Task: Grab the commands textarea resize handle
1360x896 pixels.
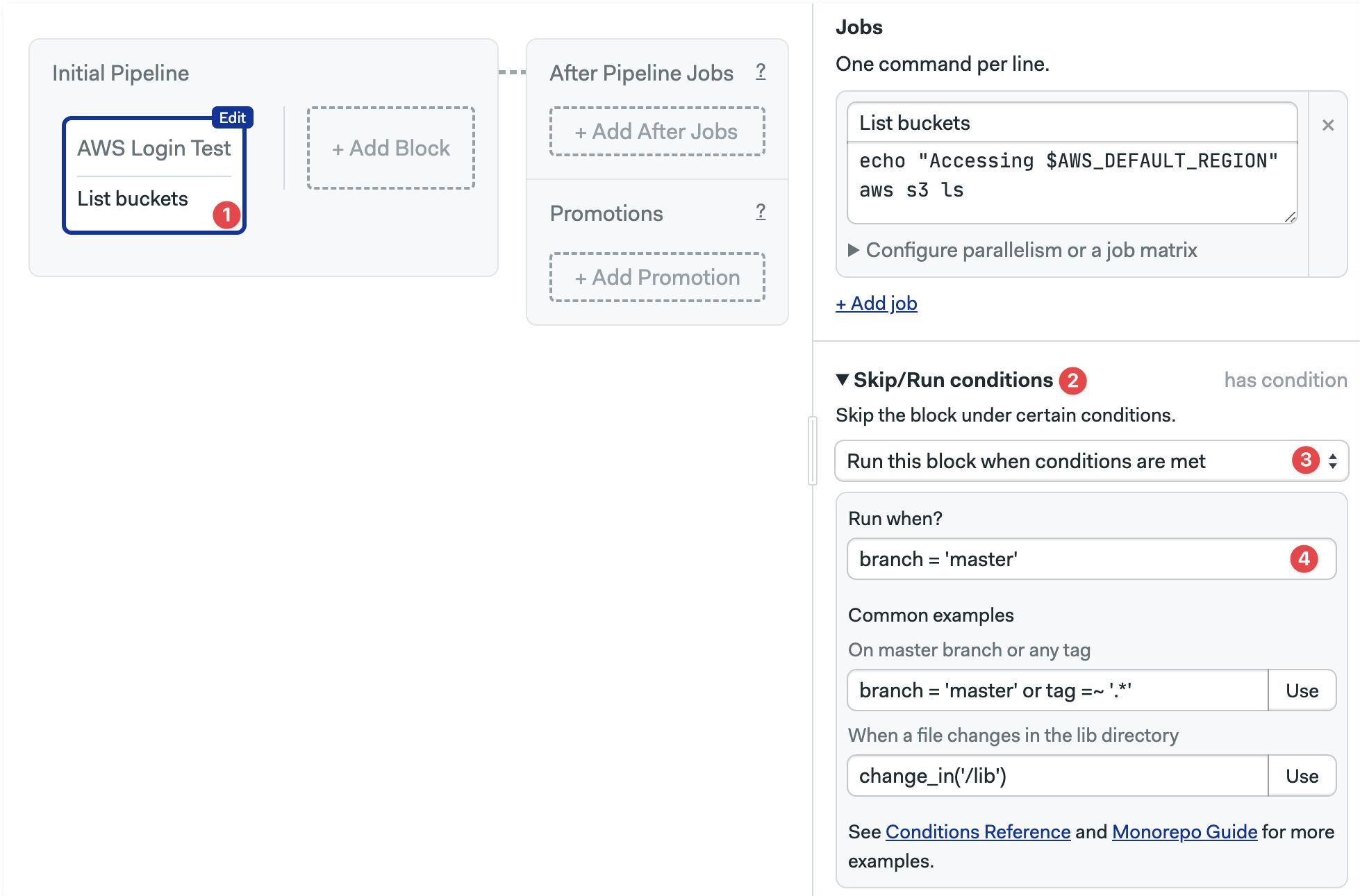Action: pyautogui.click(x=1290, y=217)
